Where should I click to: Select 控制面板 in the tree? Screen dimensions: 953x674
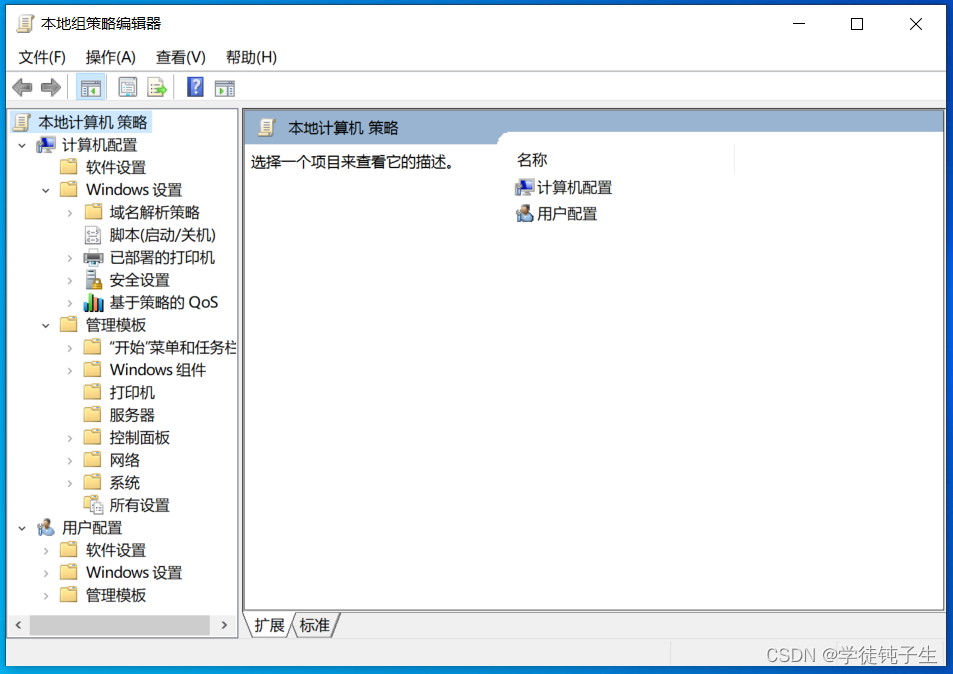(139, 438)
